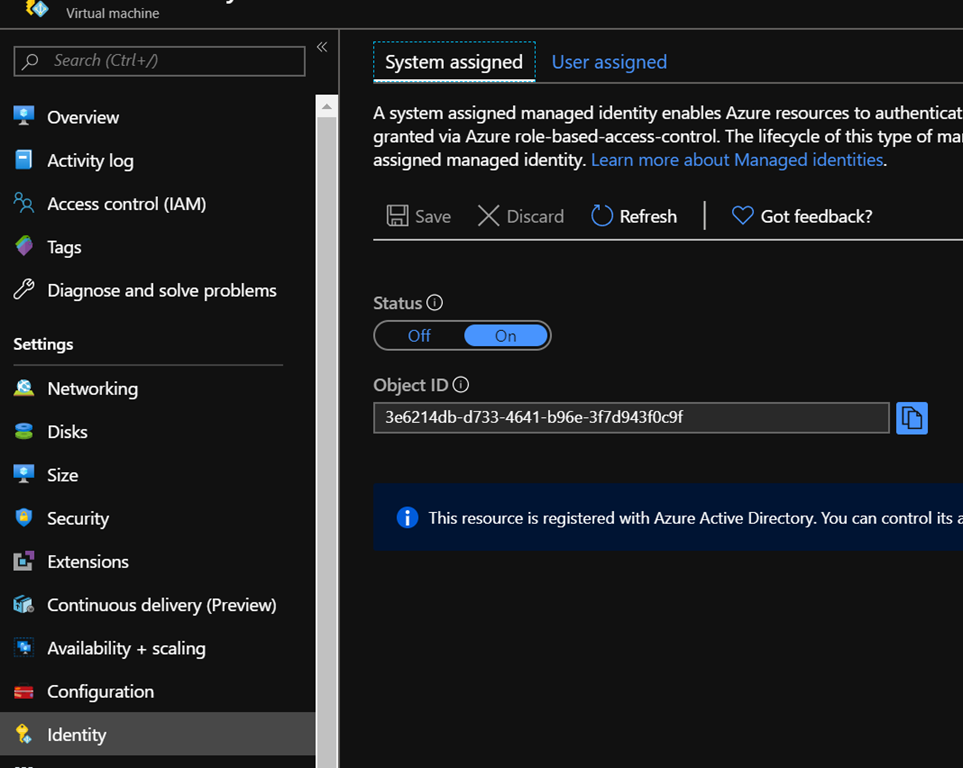963x768 pixels.
Task: Copy the Object ID to clipboard
Action: (x=911, y=418)
